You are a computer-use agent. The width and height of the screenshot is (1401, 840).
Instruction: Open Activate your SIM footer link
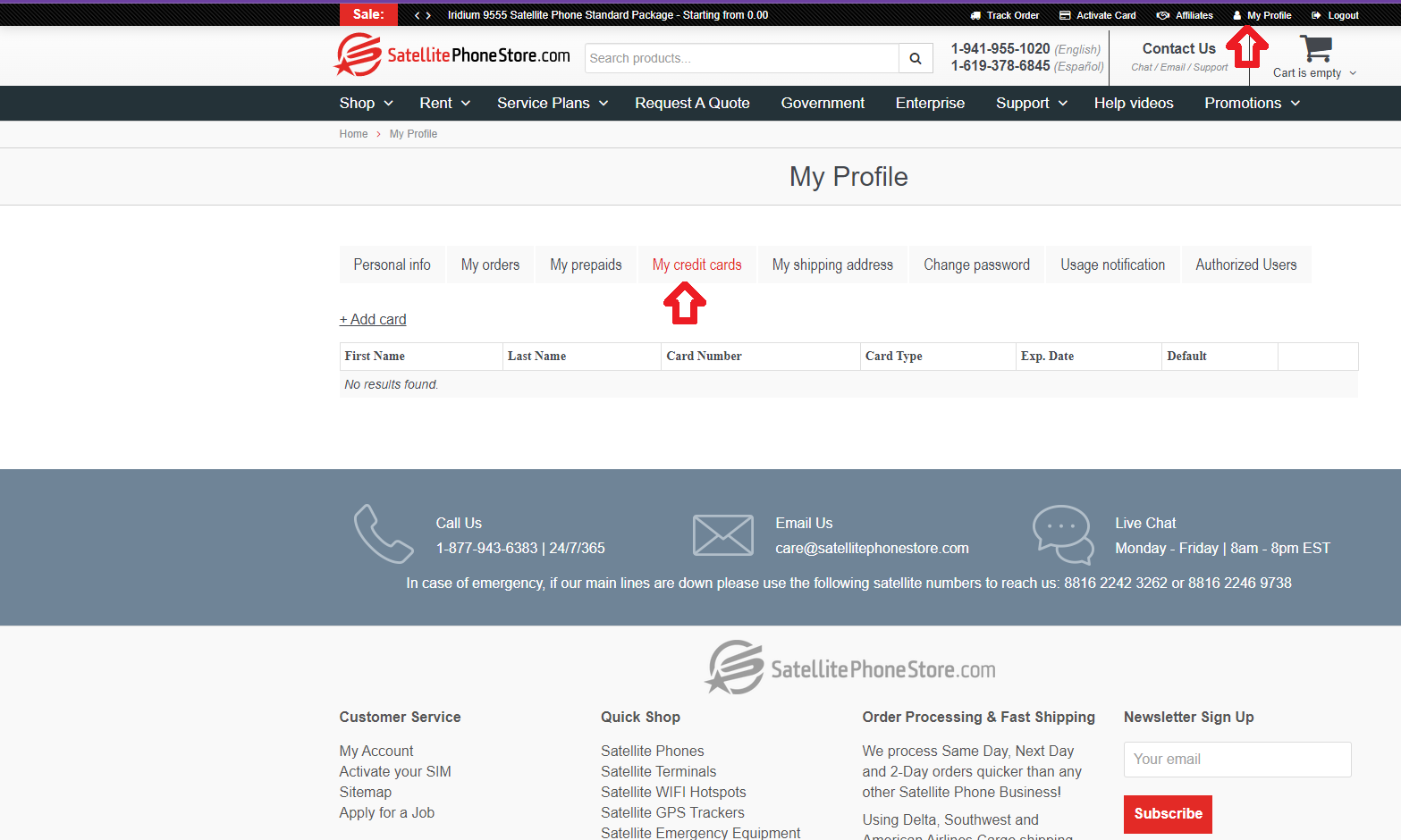[x=395, y=772]
